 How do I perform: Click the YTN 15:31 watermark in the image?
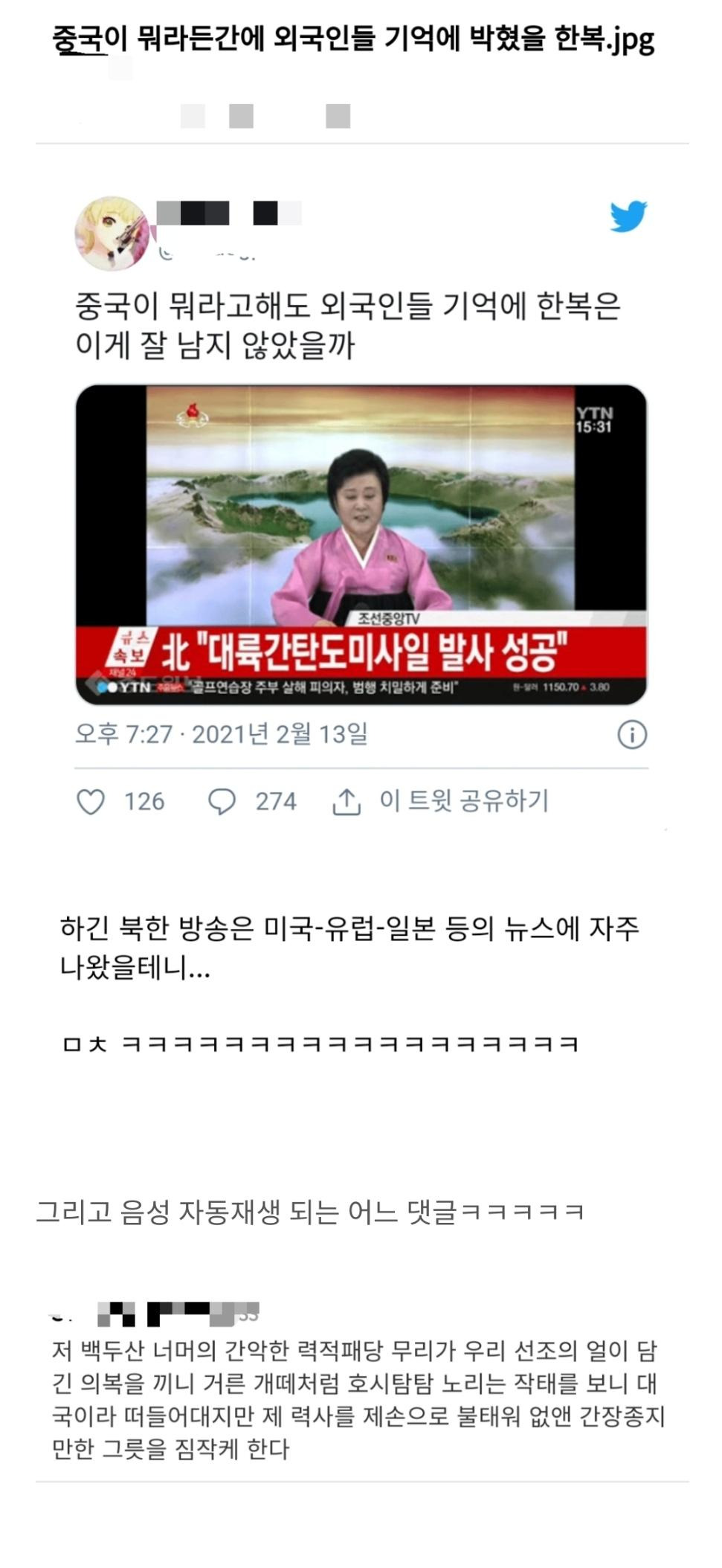click(593, 420)
